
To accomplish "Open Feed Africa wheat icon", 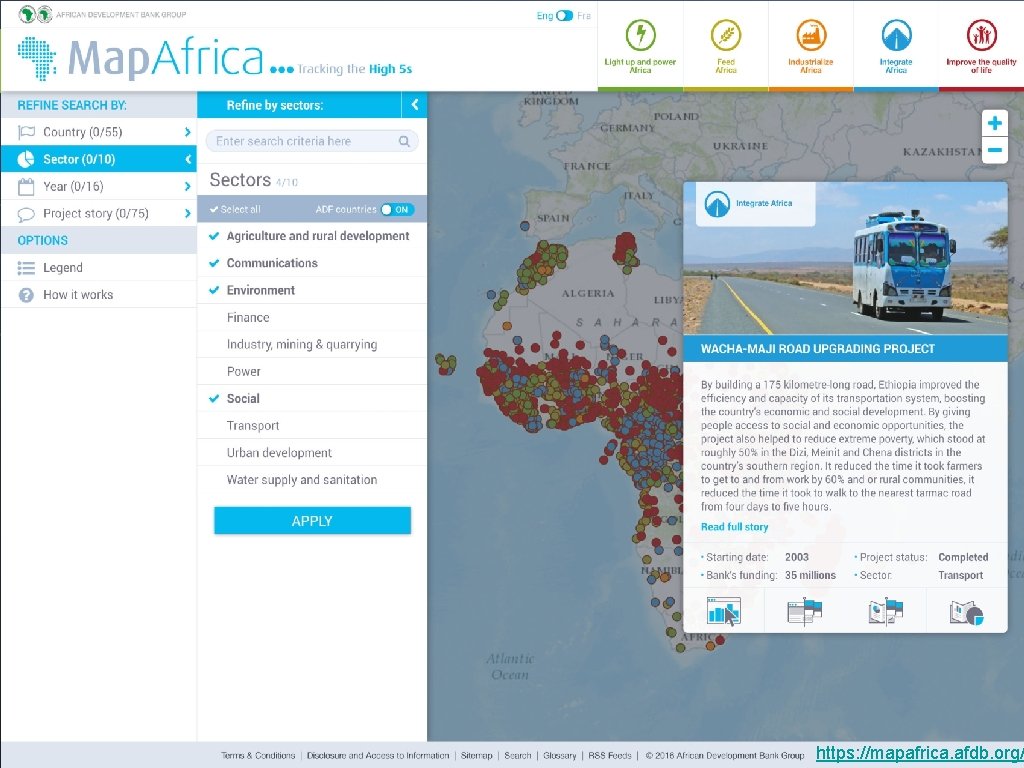I will click(x=726, y=35).
